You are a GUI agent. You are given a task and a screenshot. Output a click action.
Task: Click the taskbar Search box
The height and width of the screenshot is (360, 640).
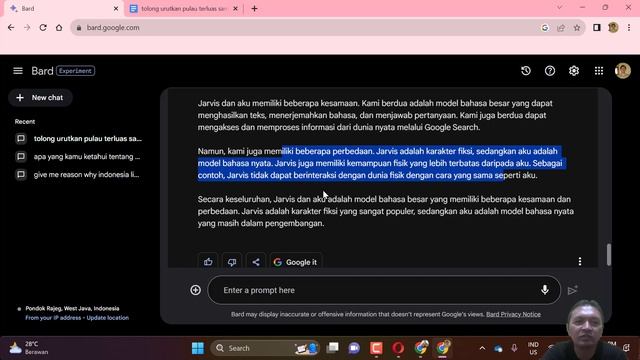click(265, 348)
